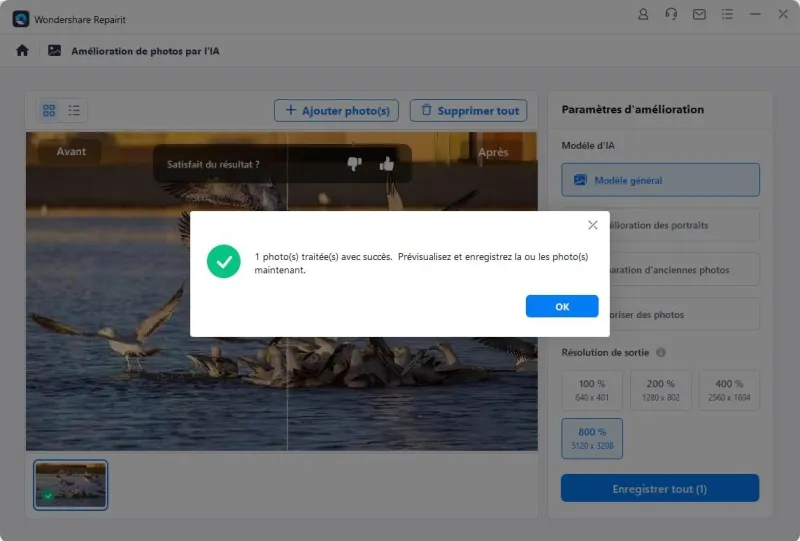800x541 pixels.
Task: Click the home icon in the breadcrumb
Action: 22,51
